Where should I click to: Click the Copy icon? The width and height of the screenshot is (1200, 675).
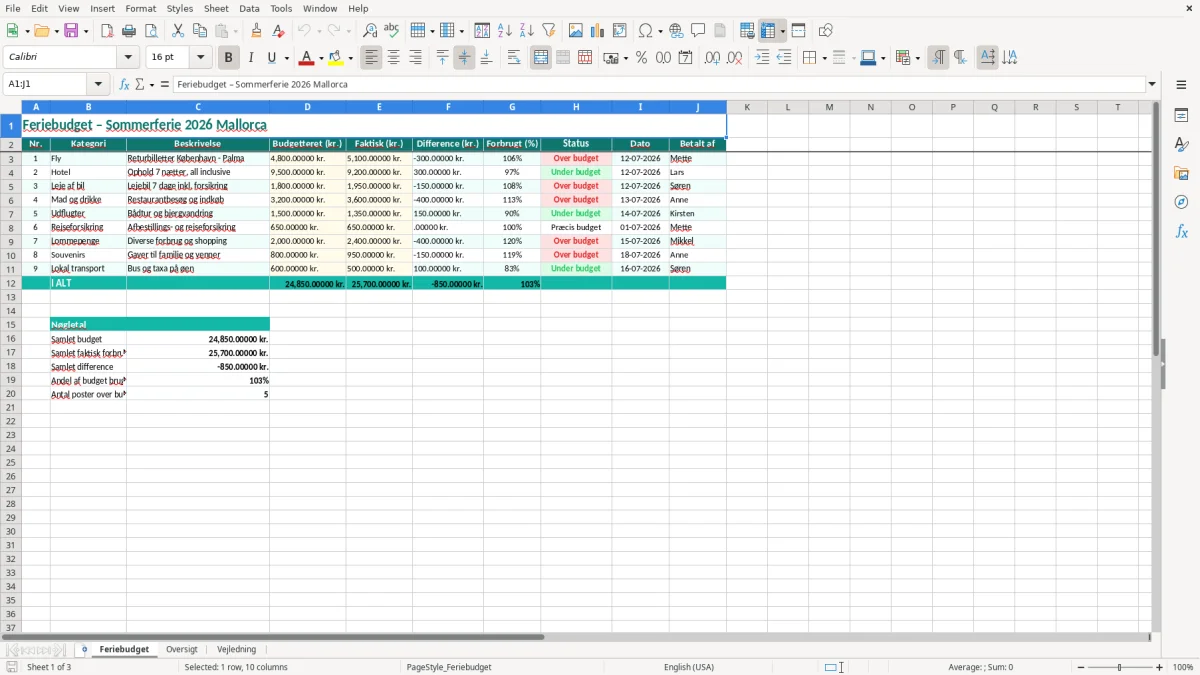coord(200,31)
